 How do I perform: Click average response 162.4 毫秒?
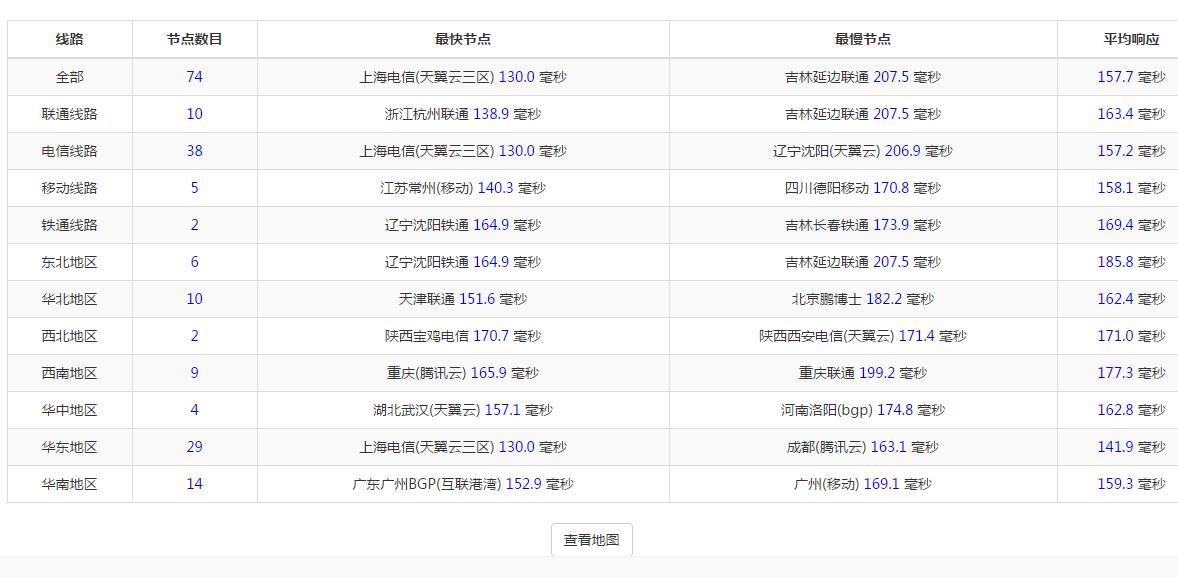tap(1131, 299)
